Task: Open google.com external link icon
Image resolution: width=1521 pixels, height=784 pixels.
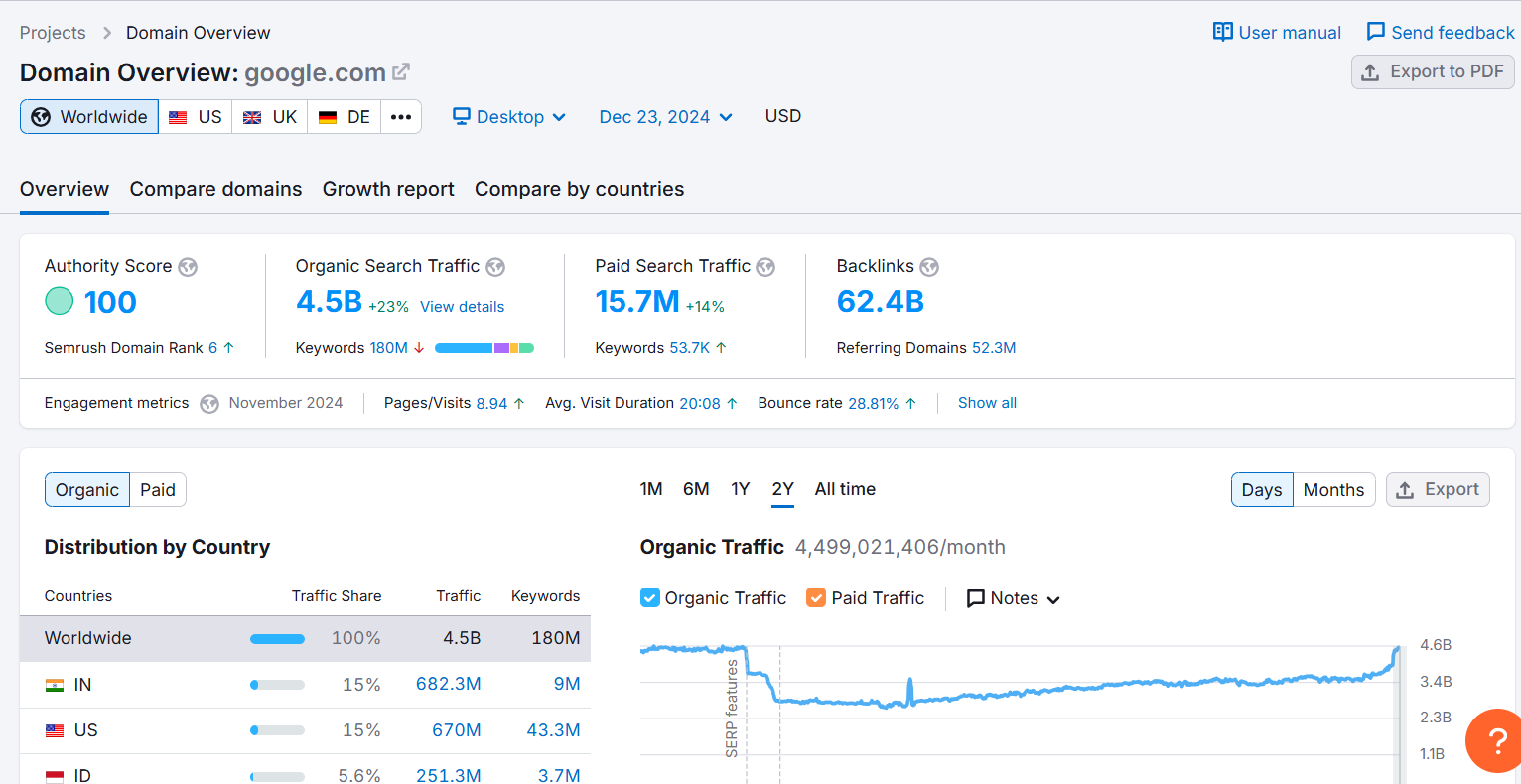Action: click(x=401, y=72)
